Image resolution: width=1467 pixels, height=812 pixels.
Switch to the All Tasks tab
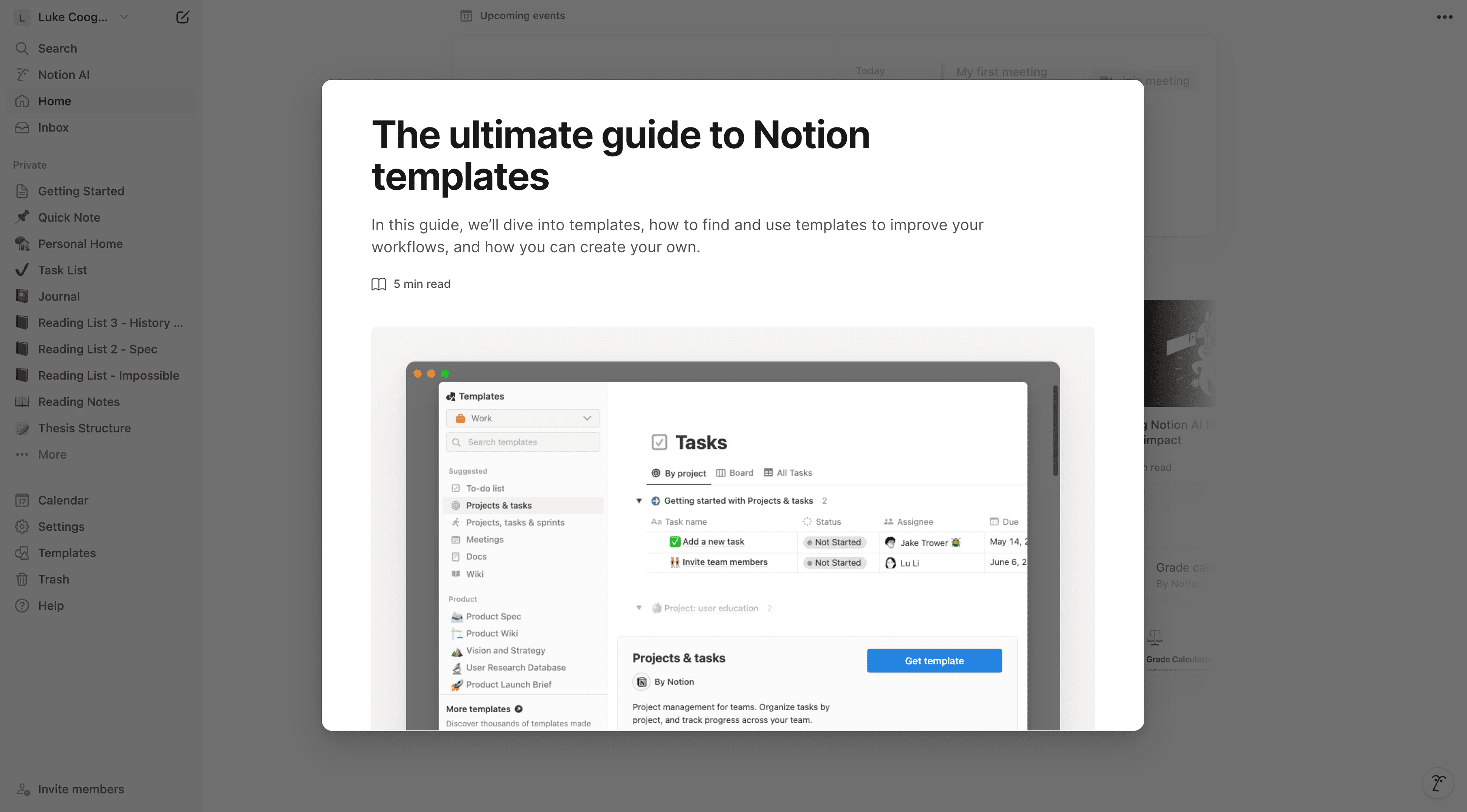pyautogui.click(x=788, y=473)
